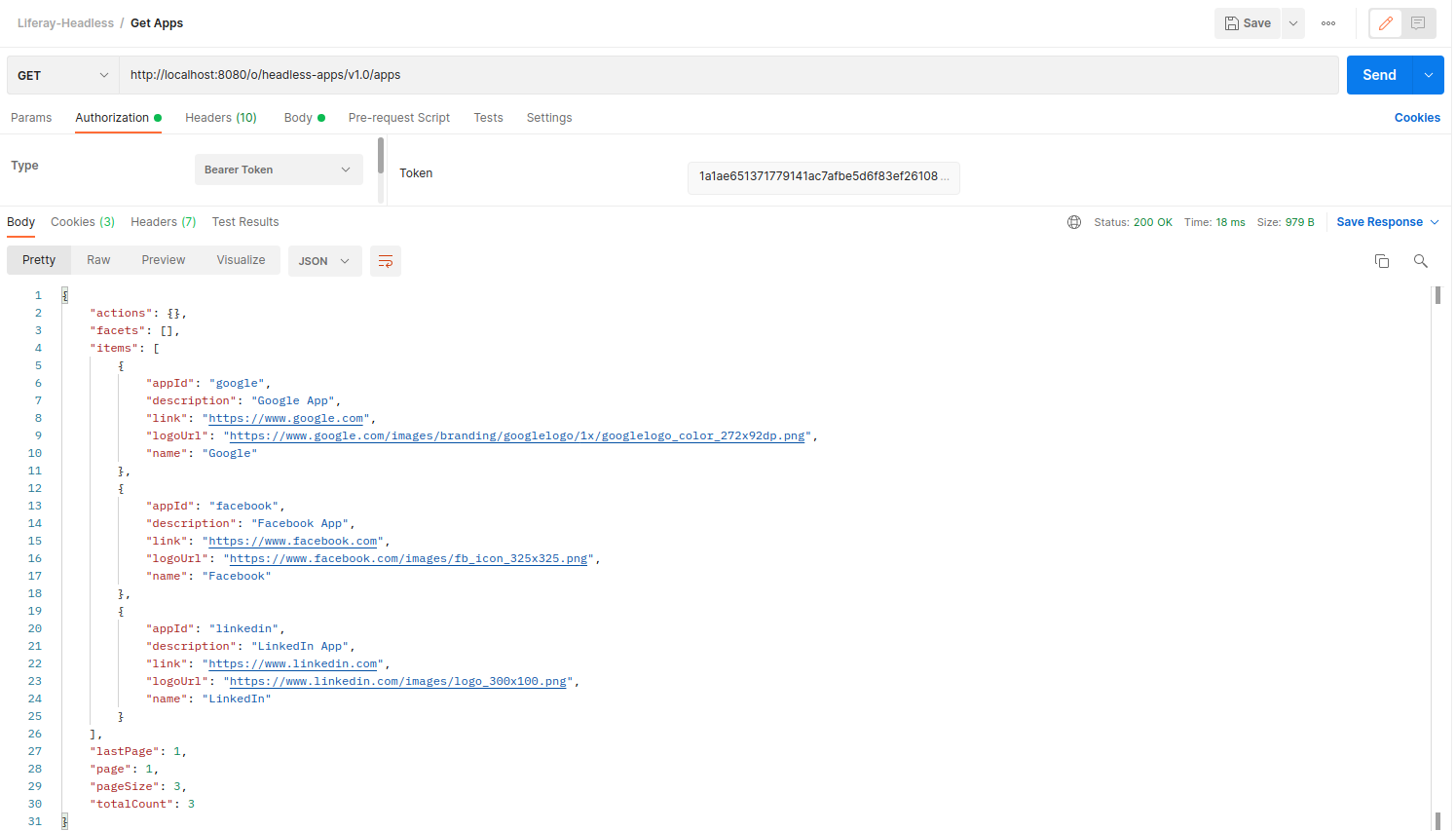The image size is (1456, 831).
Task: Switch to the Raw view mode
Action: (98, 260)
